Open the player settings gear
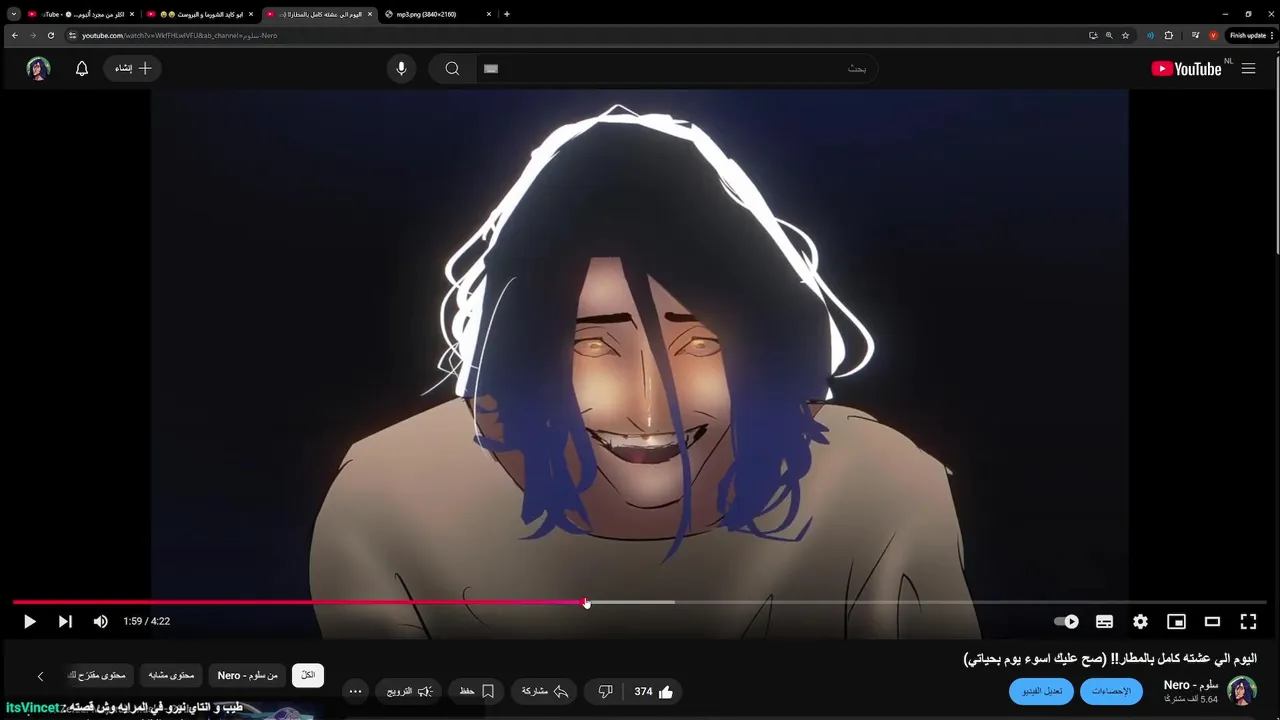The width and height of the screenshot is (1280, 720). 1140,621
